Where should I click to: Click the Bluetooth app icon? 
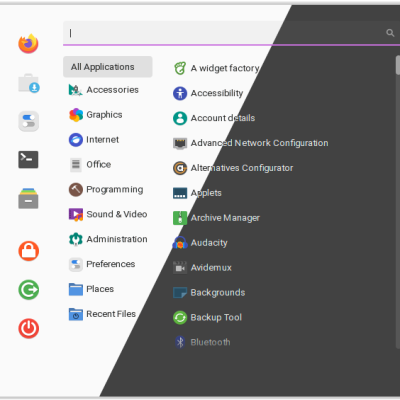click(180, 342)
